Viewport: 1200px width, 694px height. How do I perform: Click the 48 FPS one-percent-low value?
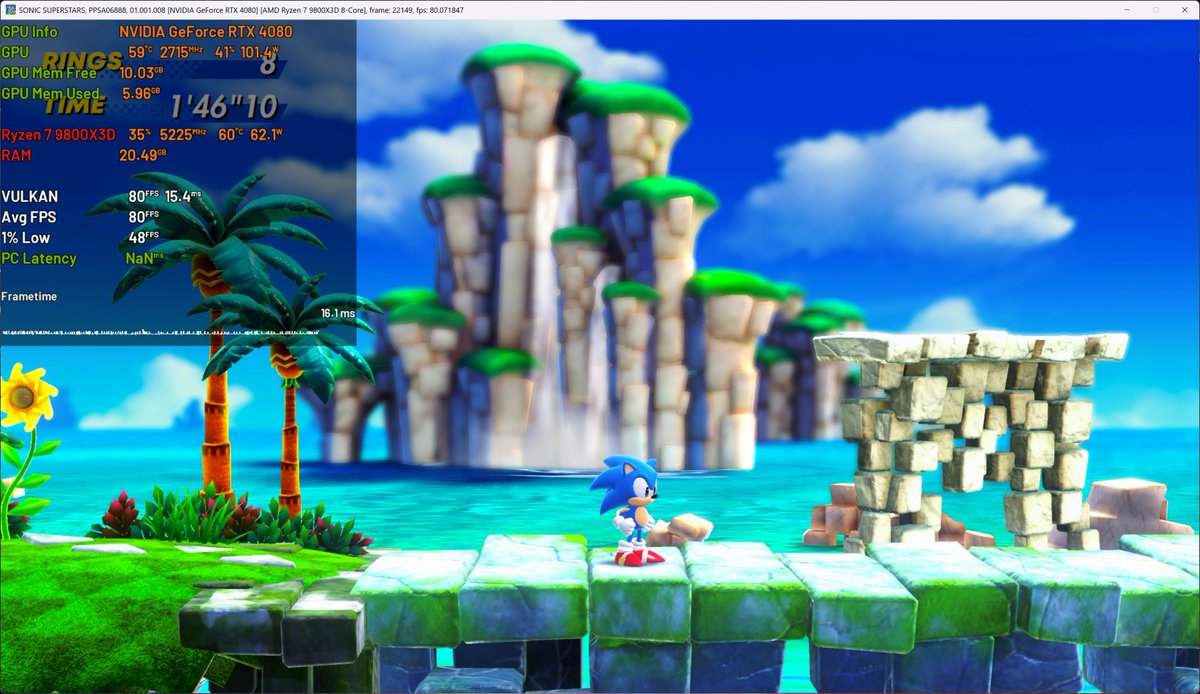143,238
